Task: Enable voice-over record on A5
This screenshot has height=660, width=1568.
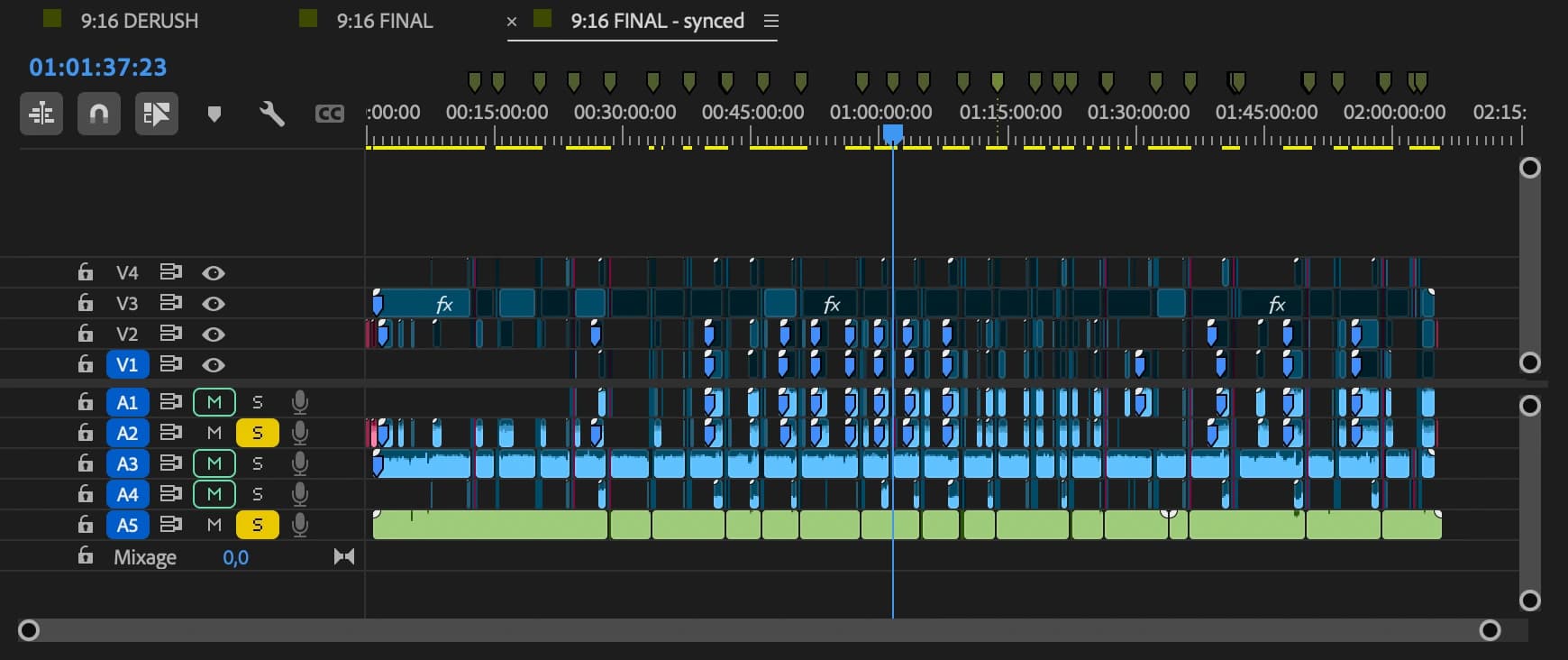Action: coord(300,525)
